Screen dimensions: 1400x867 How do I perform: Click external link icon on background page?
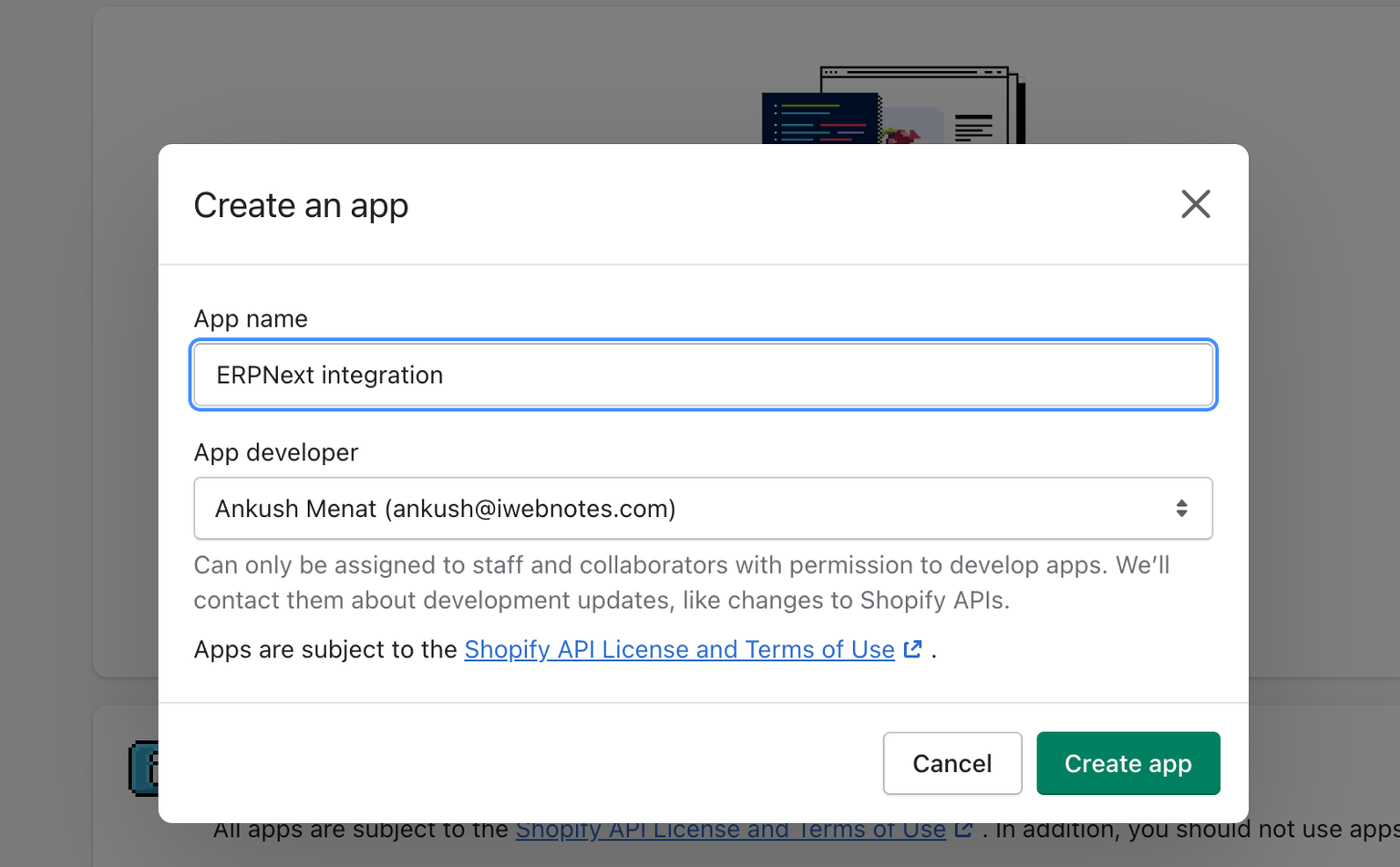tap(963, 831)
